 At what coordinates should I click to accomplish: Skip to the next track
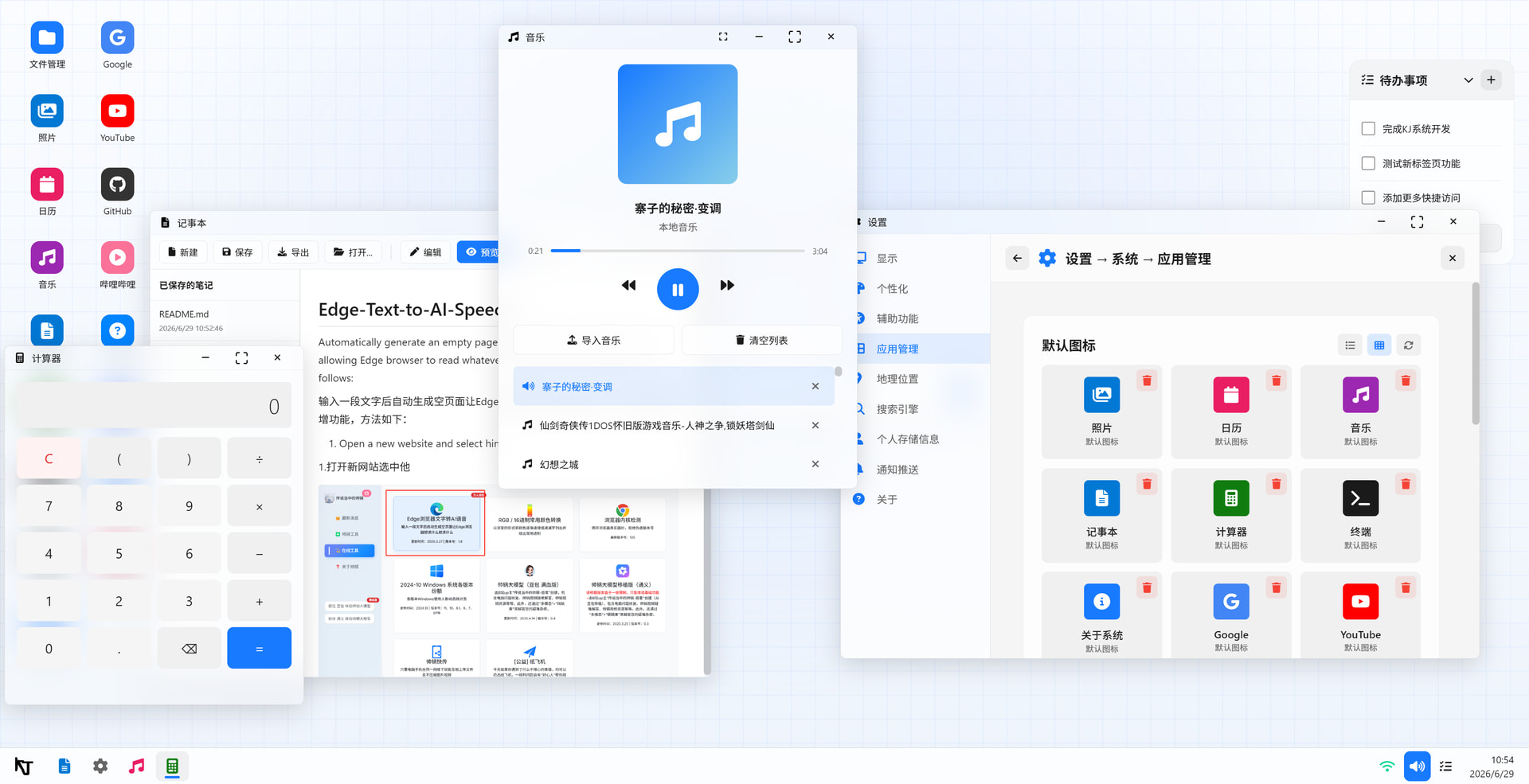pyautogui.click(x=727, y=285)
